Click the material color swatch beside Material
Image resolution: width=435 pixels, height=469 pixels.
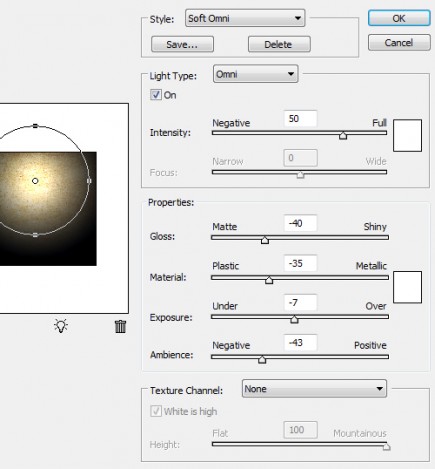[407, 287]
